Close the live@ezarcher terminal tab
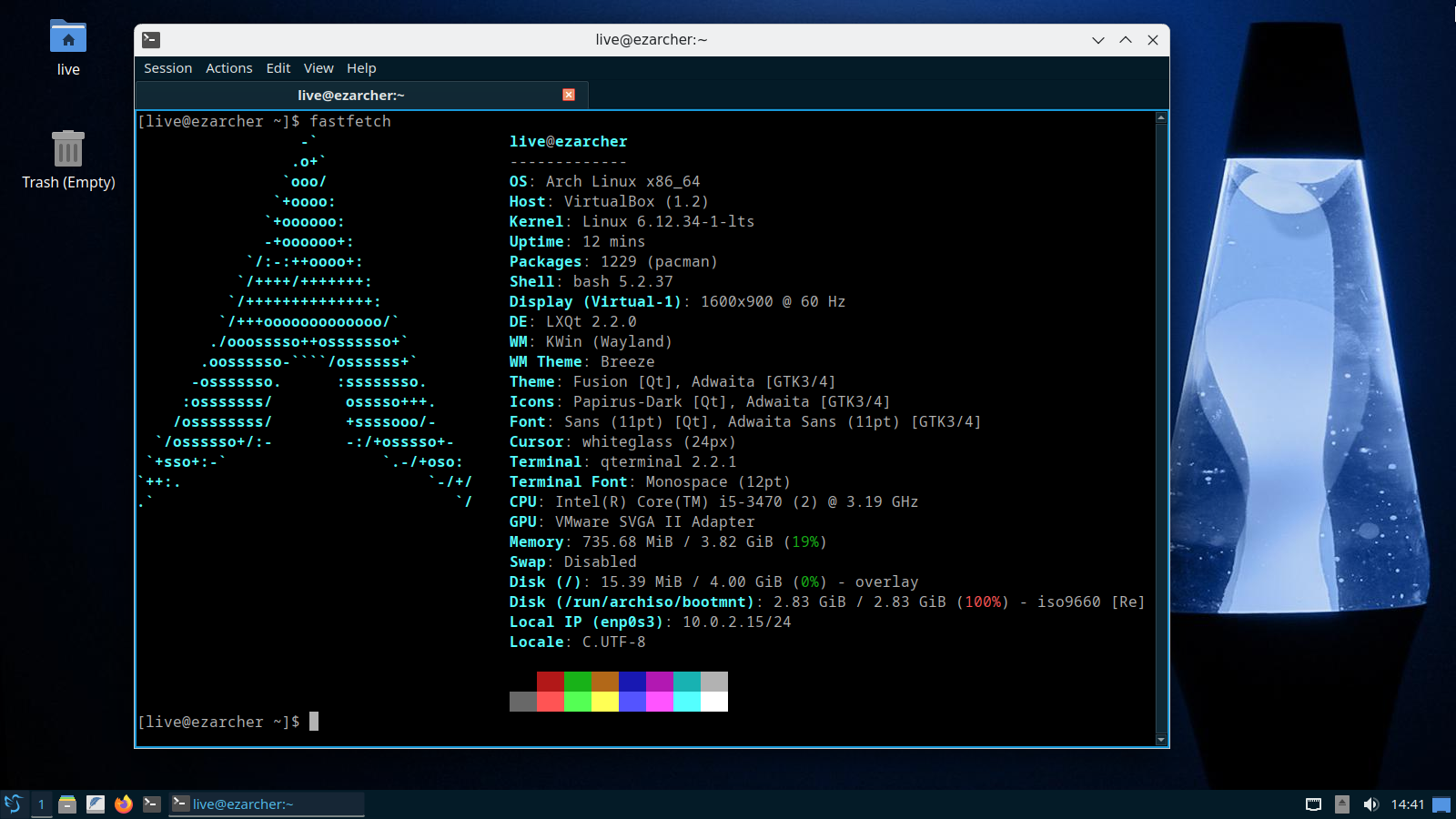Screen dimensions: 1456x819 coord(569,95)
